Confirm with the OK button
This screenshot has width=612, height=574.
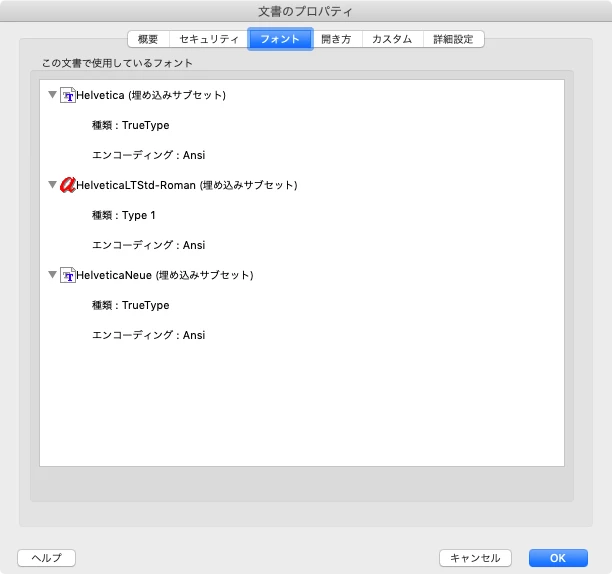[x=558, y=558]
